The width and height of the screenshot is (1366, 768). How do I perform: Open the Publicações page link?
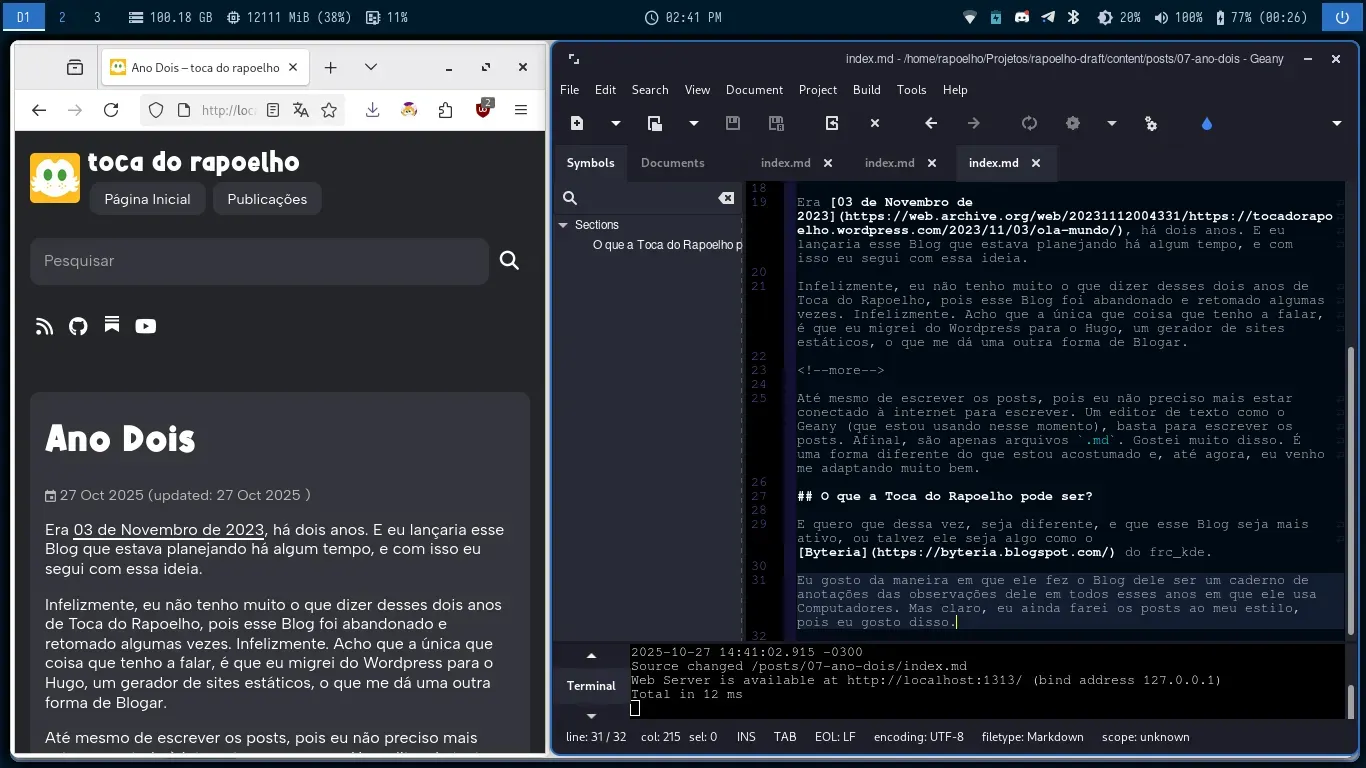pyautogui.click(x=266, y=199)
